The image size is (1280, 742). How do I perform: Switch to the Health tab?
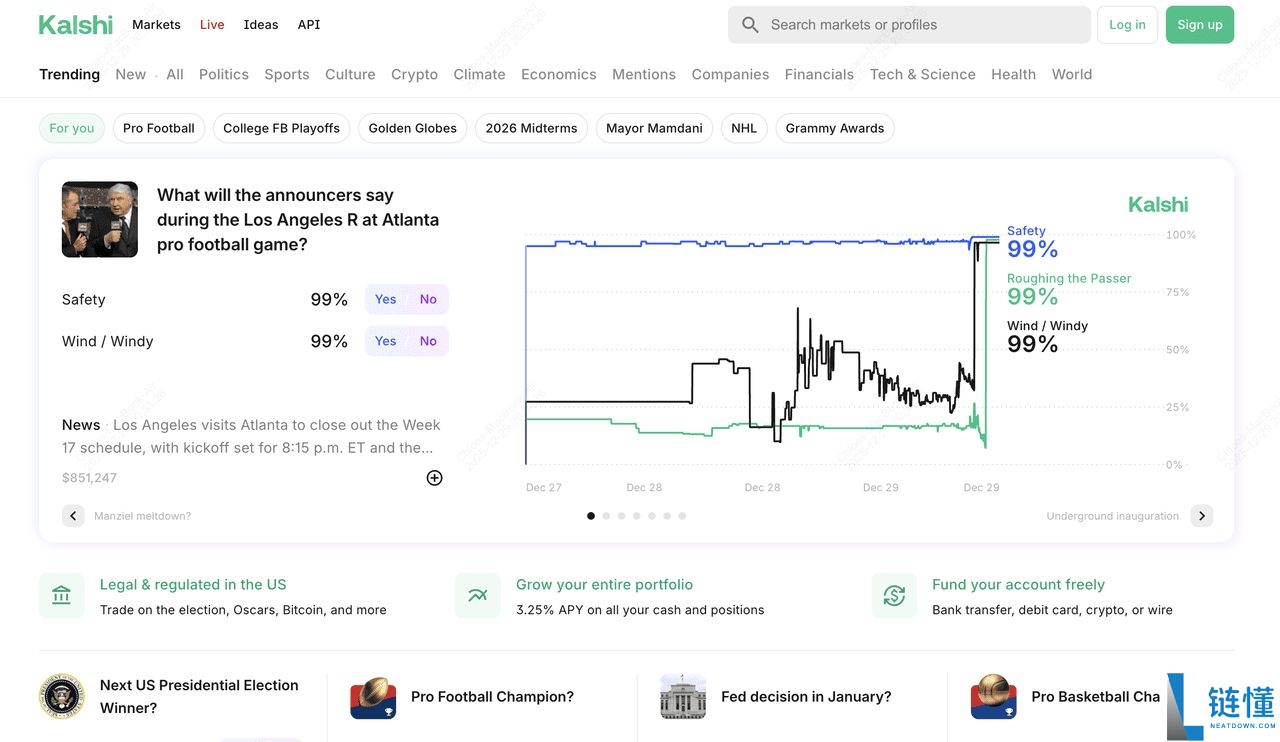click(1014, 74)
